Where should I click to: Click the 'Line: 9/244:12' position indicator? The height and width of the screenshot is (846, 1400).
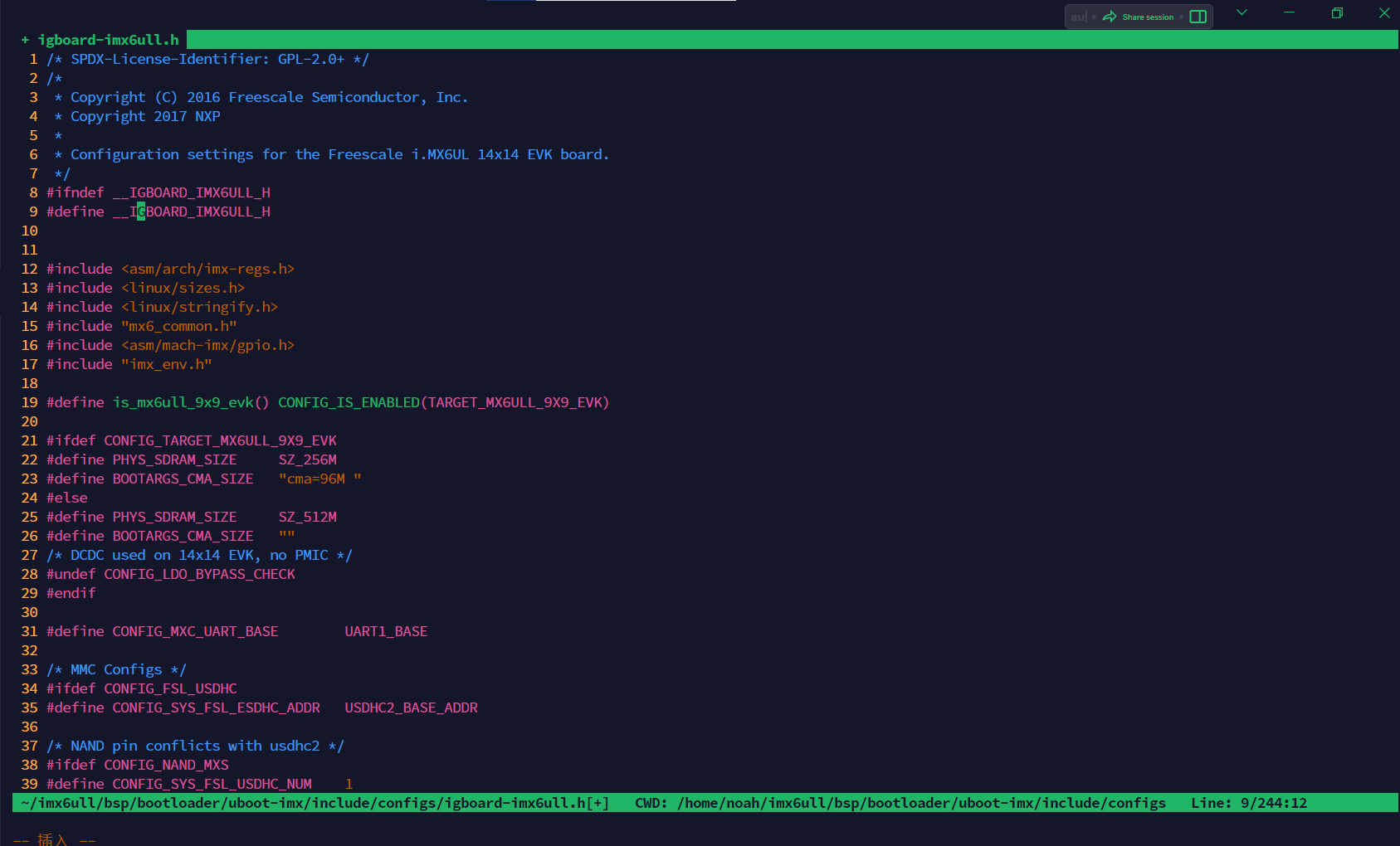[x=1249, y=803]
